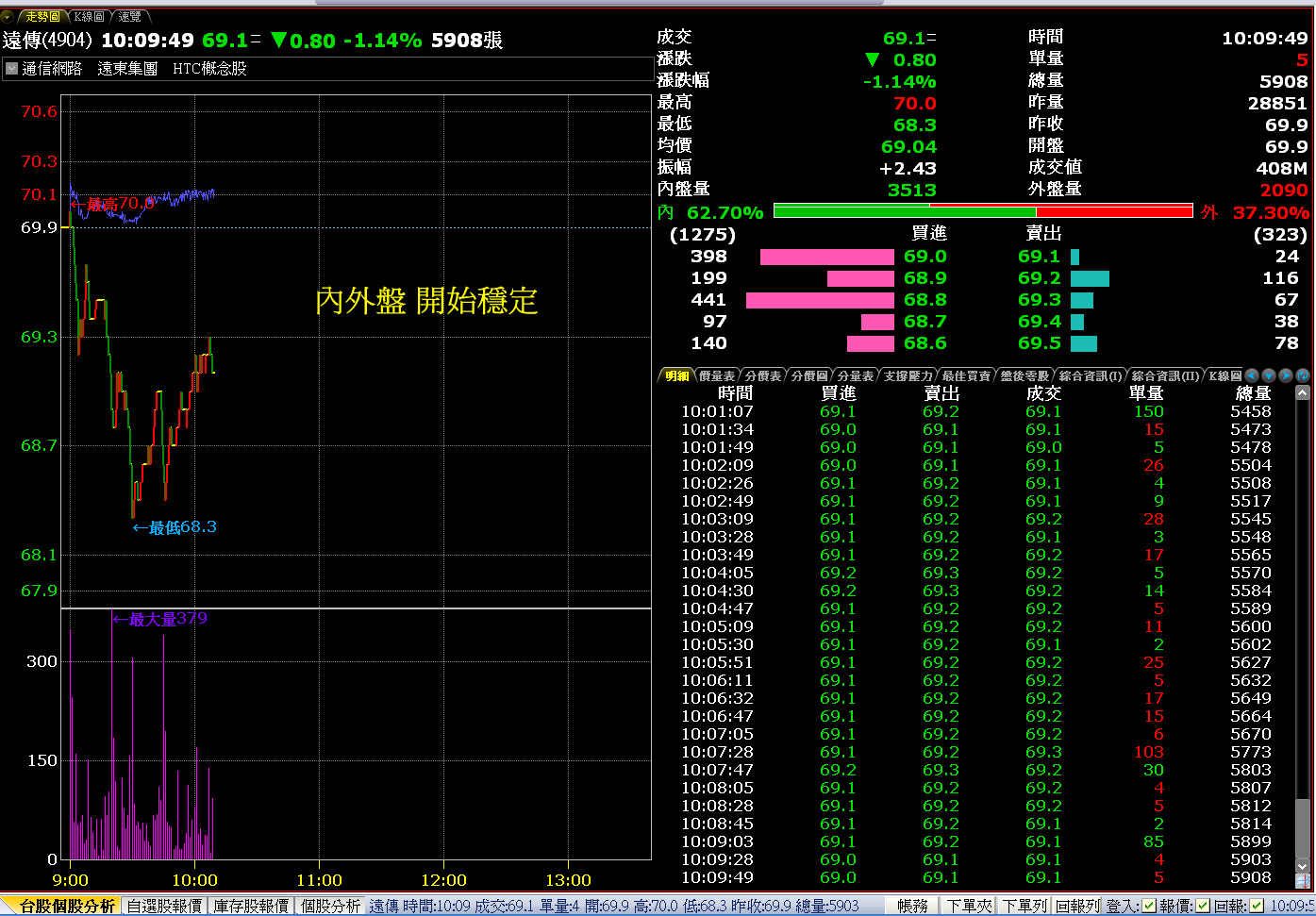Click the 最低 value 68.3 in summary
The height and width of the screenshot is (916, 1316).
(x=914, y=125)
